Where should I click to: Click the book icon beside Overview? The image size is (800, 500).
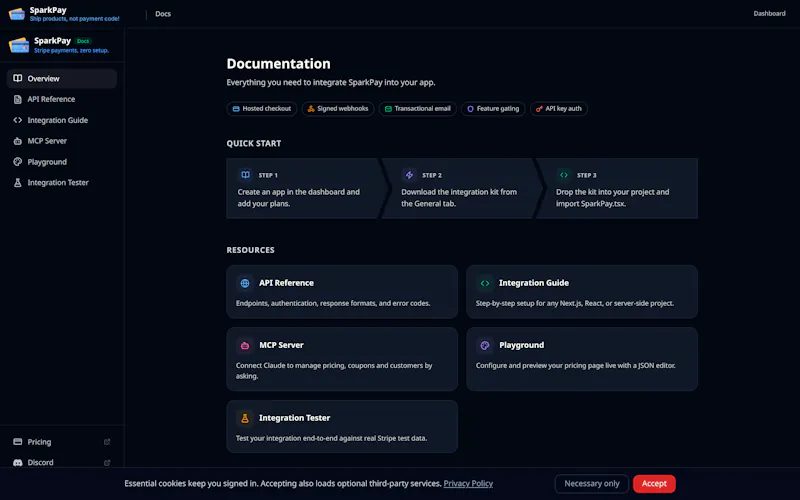pos(18,79)
